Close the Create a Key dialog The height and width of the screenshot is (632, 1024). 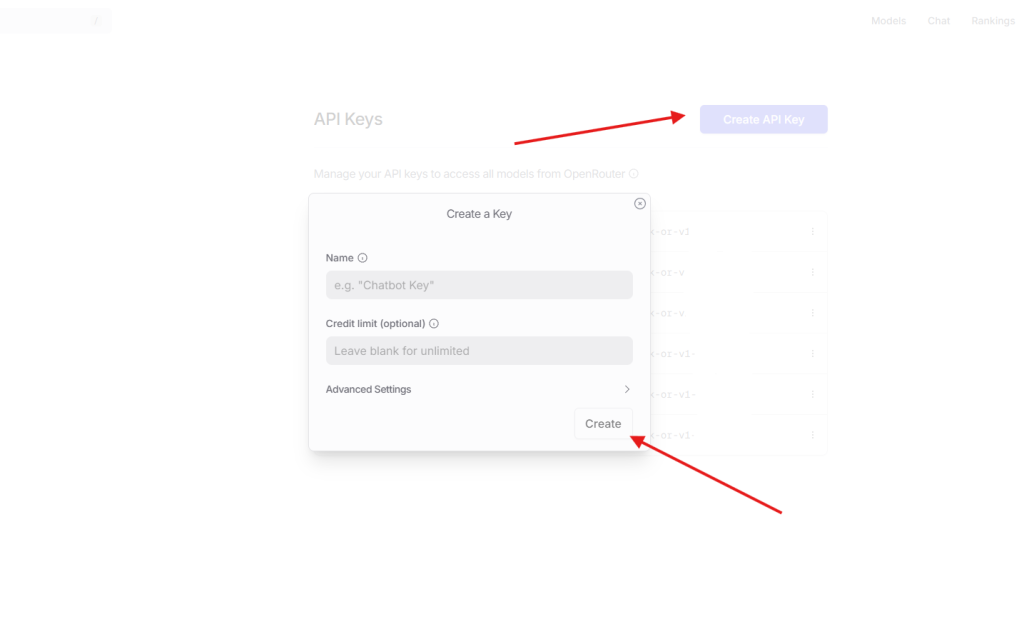639,204
